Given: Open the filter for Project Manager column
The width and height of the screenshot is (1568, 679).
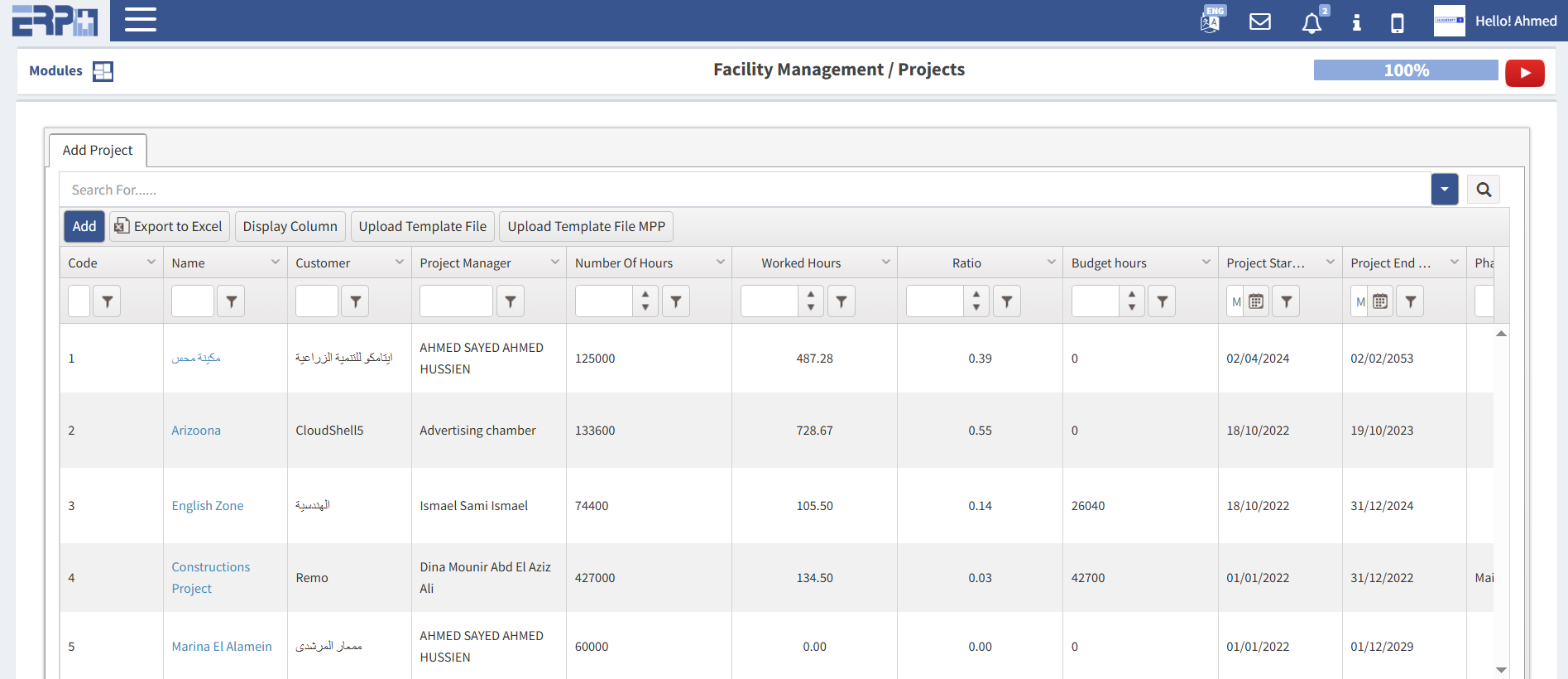Looking at the screenshot, I should (x=511, y=301).
